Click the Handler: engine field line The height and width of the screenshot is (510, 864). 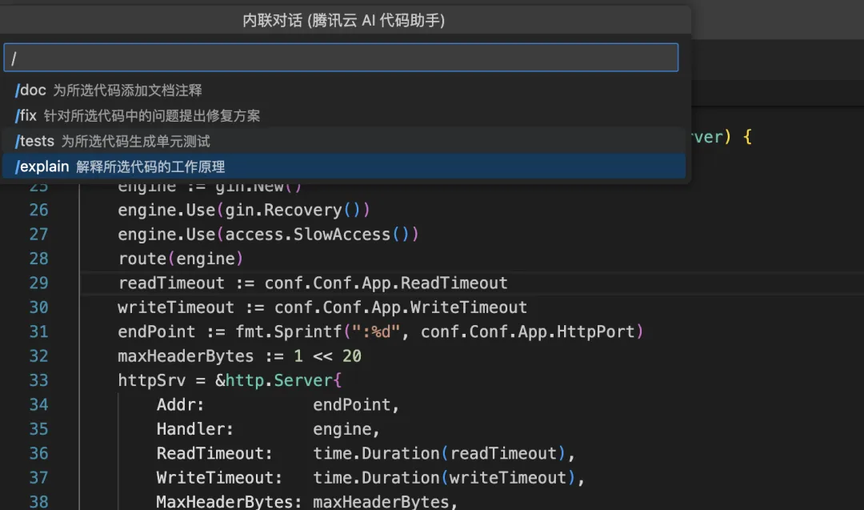pyautogui.click(x=268, y=428)
